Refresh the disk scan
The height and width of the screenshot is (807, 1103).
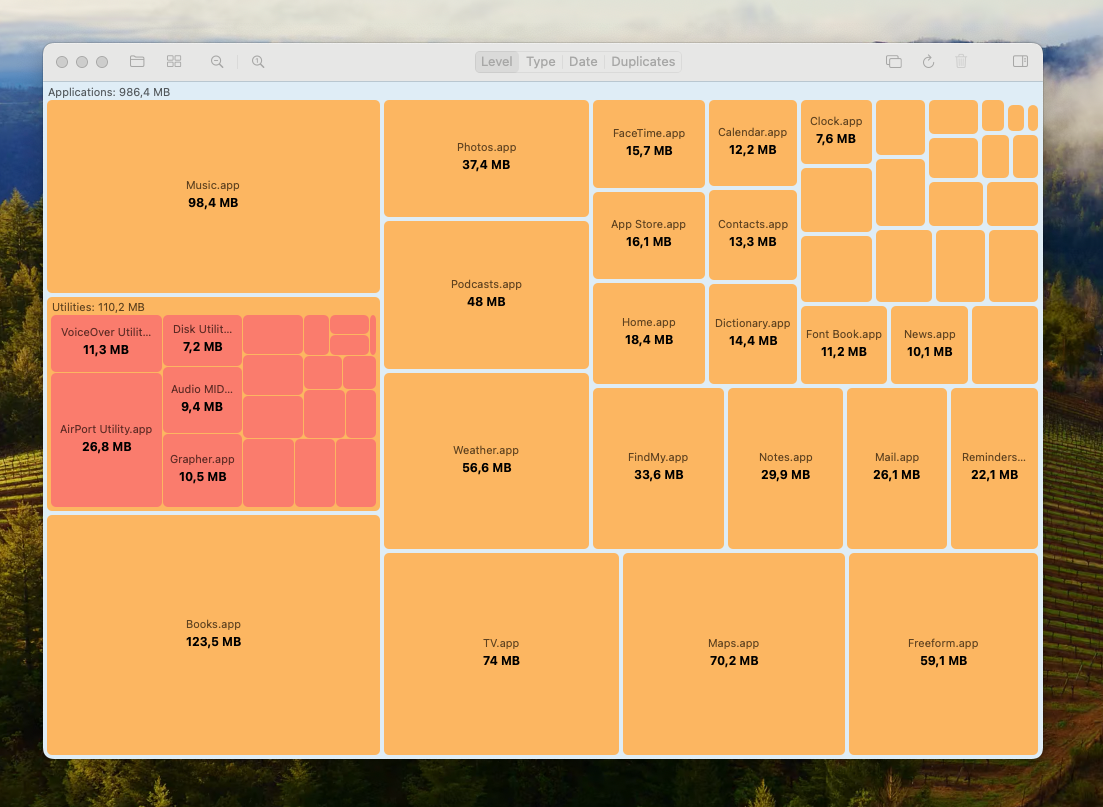point(929,62)
